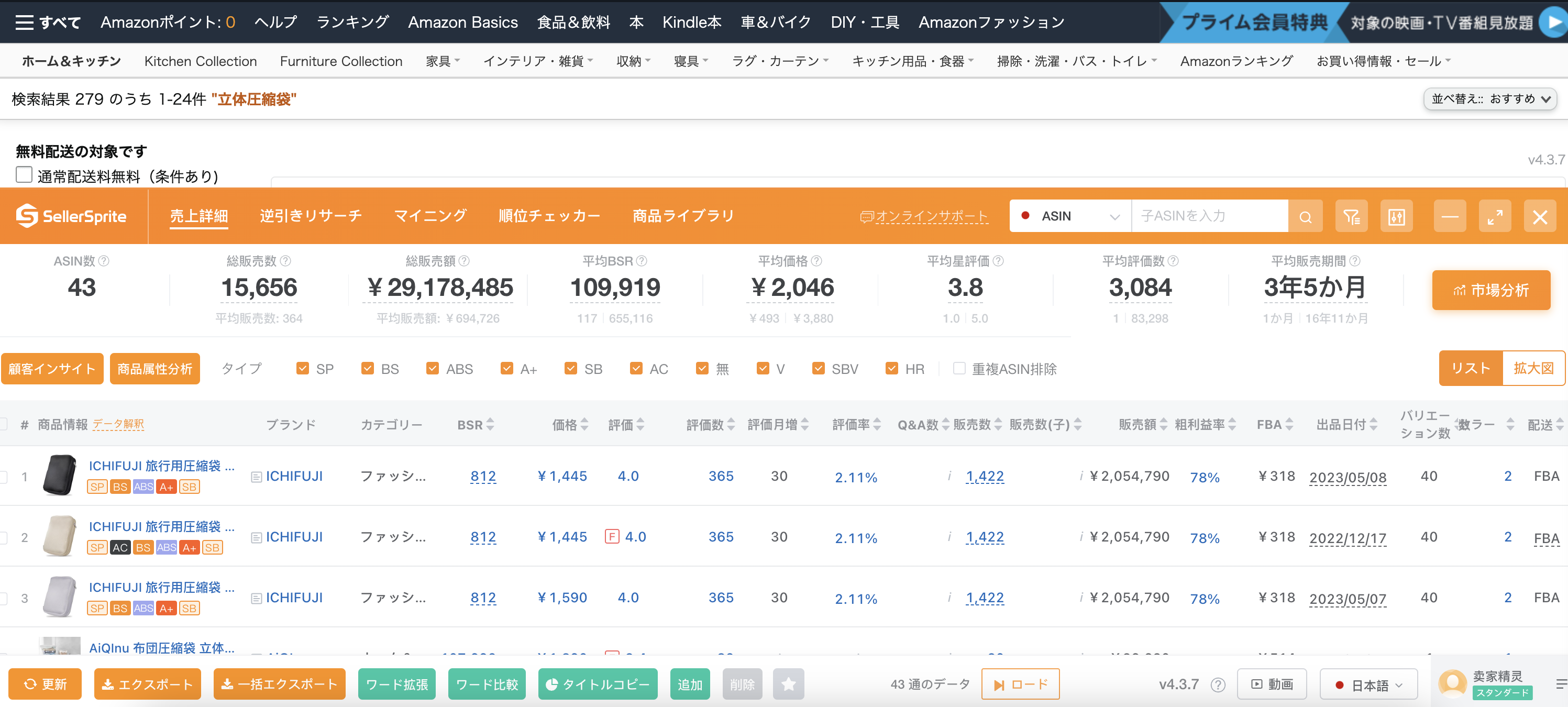Switch view to 拡大図

tap(1533, 369)
